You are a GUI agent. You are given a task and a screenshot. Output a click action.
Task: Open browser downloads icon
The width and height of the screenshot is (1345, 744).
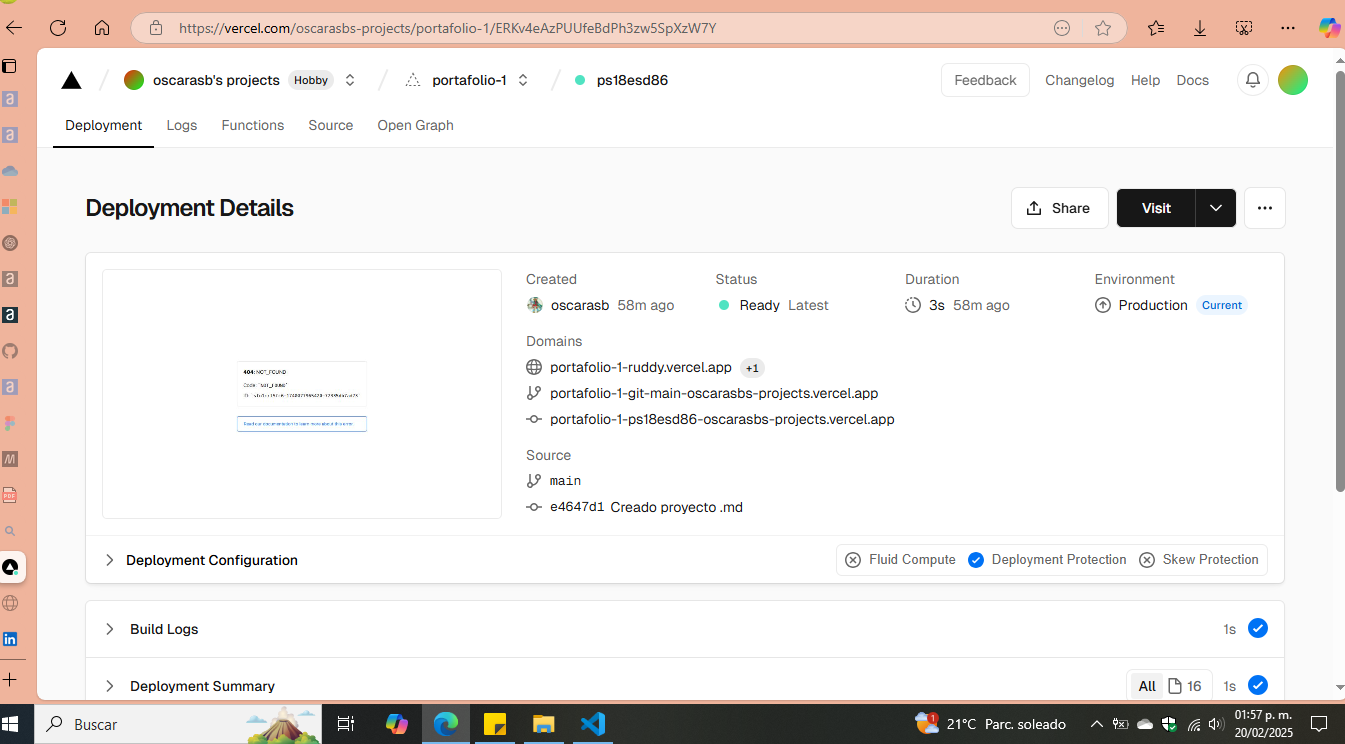click(1200, 28)
